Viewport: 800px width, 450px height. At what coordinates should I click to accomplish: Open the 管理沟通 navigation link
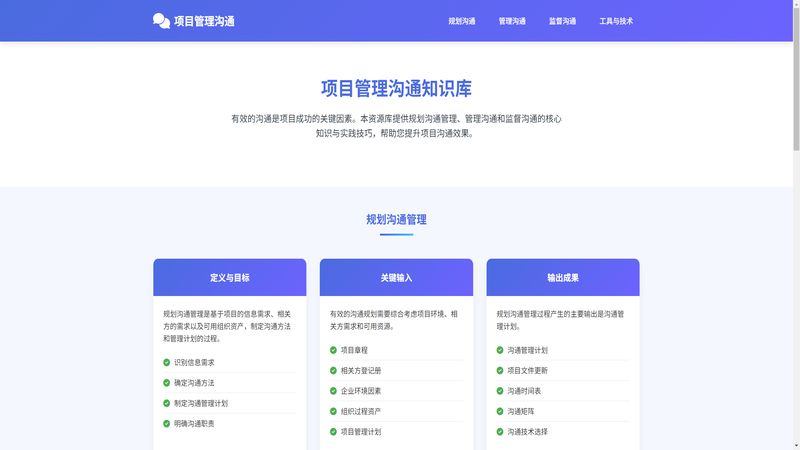pos(512,21)
